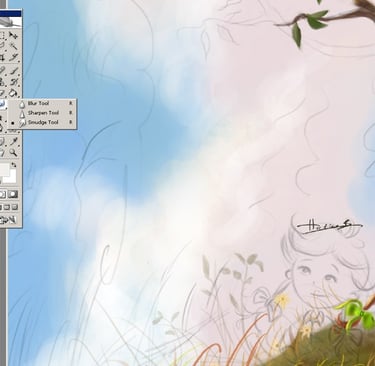Select the Brush tool
The width and height of the screenshot is (375, 366).
[13, 71]
